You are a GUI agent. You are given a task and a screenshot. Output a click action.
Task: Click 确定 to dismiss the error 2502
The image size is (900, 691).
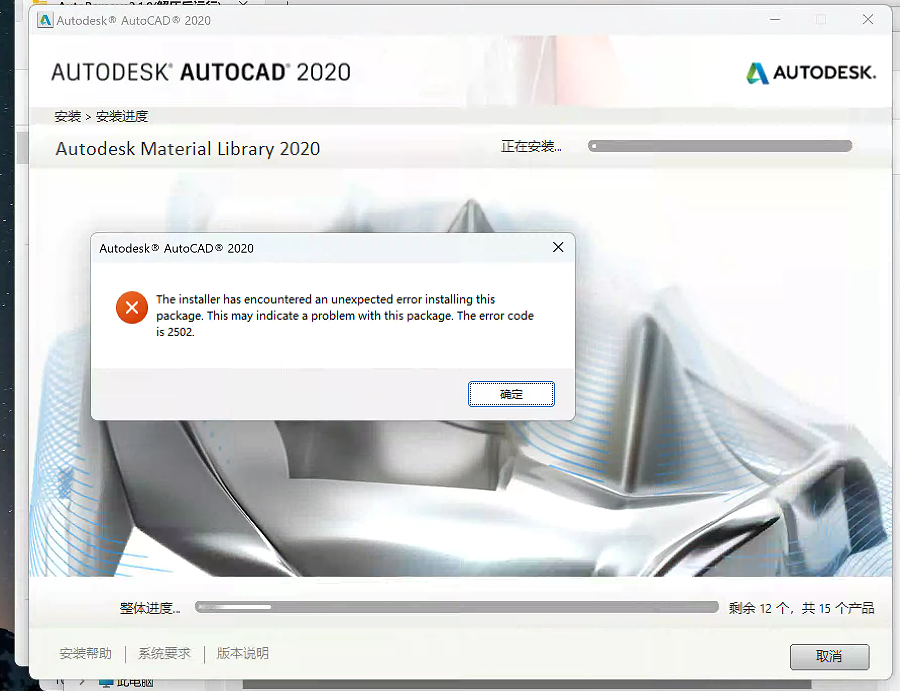[x=511, y=394]
